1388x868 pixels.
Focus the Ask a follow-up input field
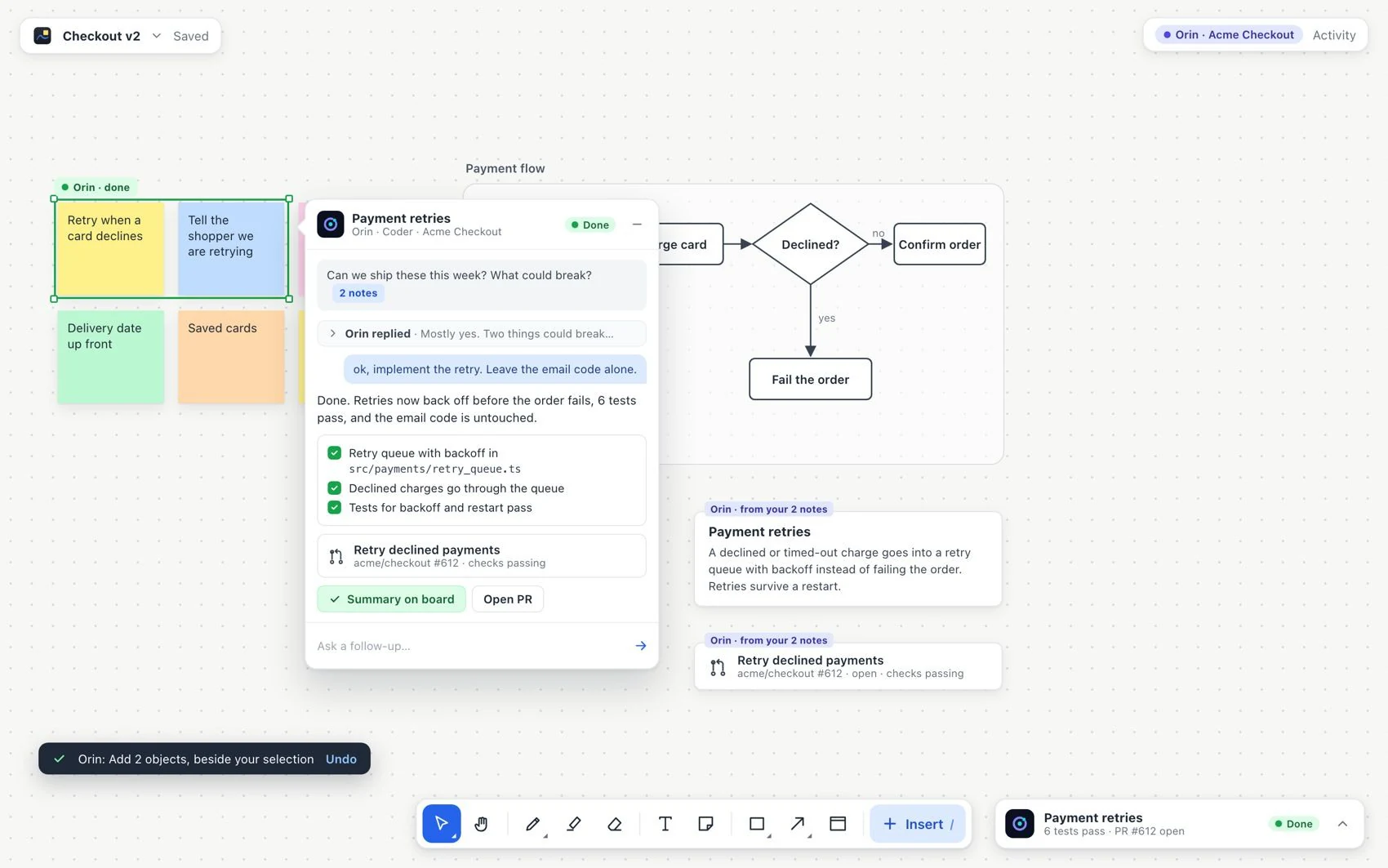click(469, 646)
